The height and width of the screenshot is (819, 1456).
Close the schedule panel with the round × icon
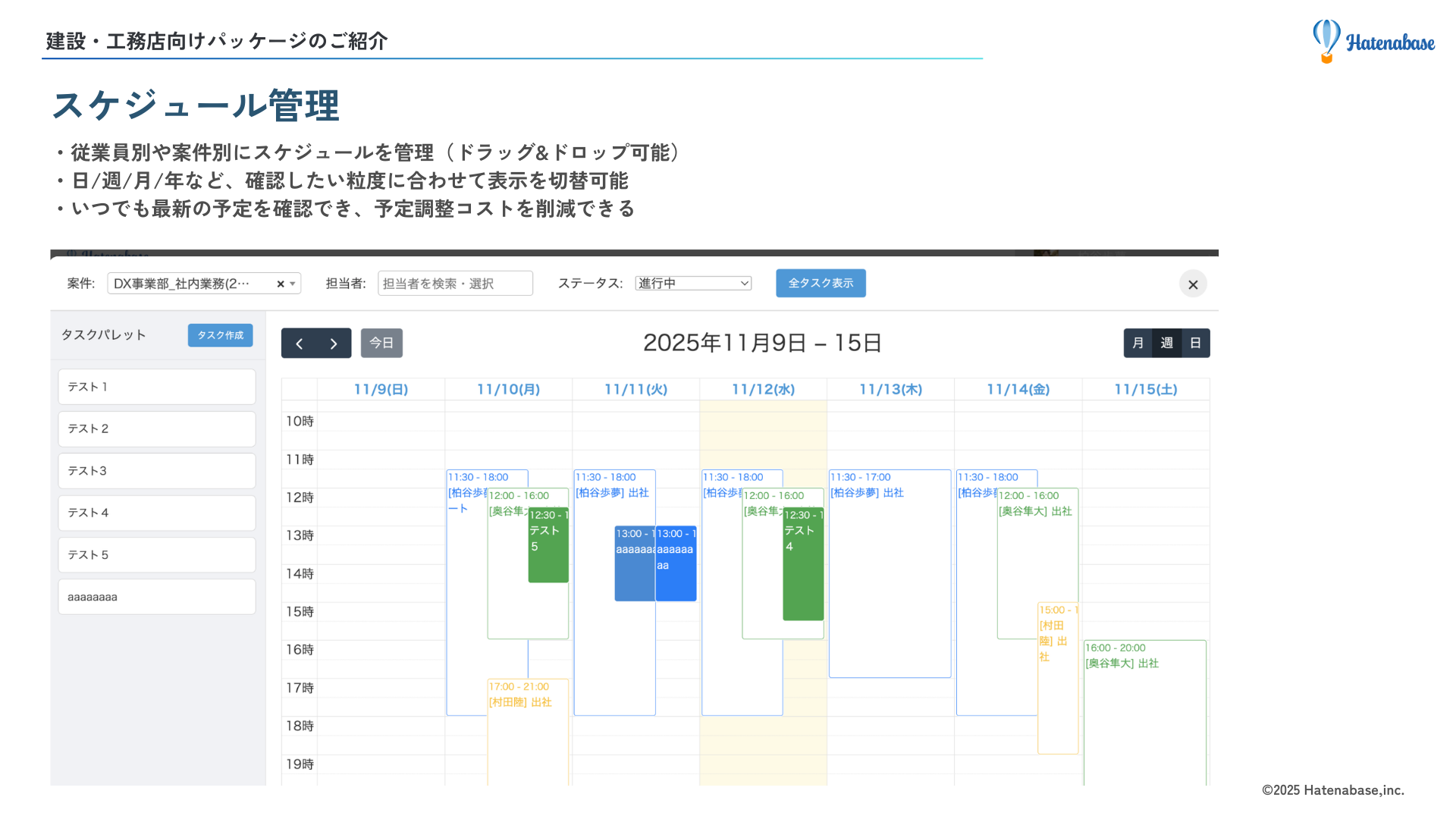click(1192, 284)
